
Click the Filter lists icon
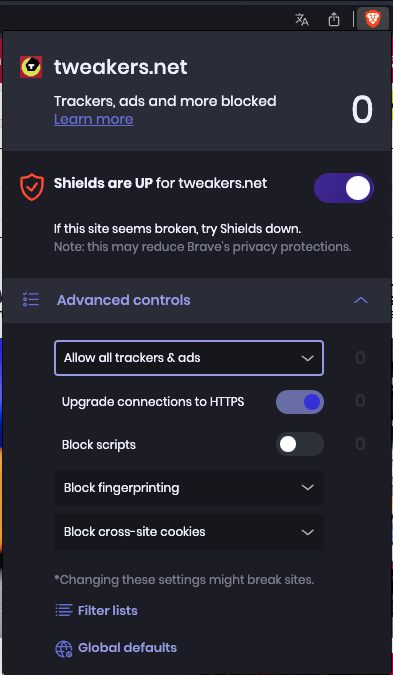pos(64,610)
